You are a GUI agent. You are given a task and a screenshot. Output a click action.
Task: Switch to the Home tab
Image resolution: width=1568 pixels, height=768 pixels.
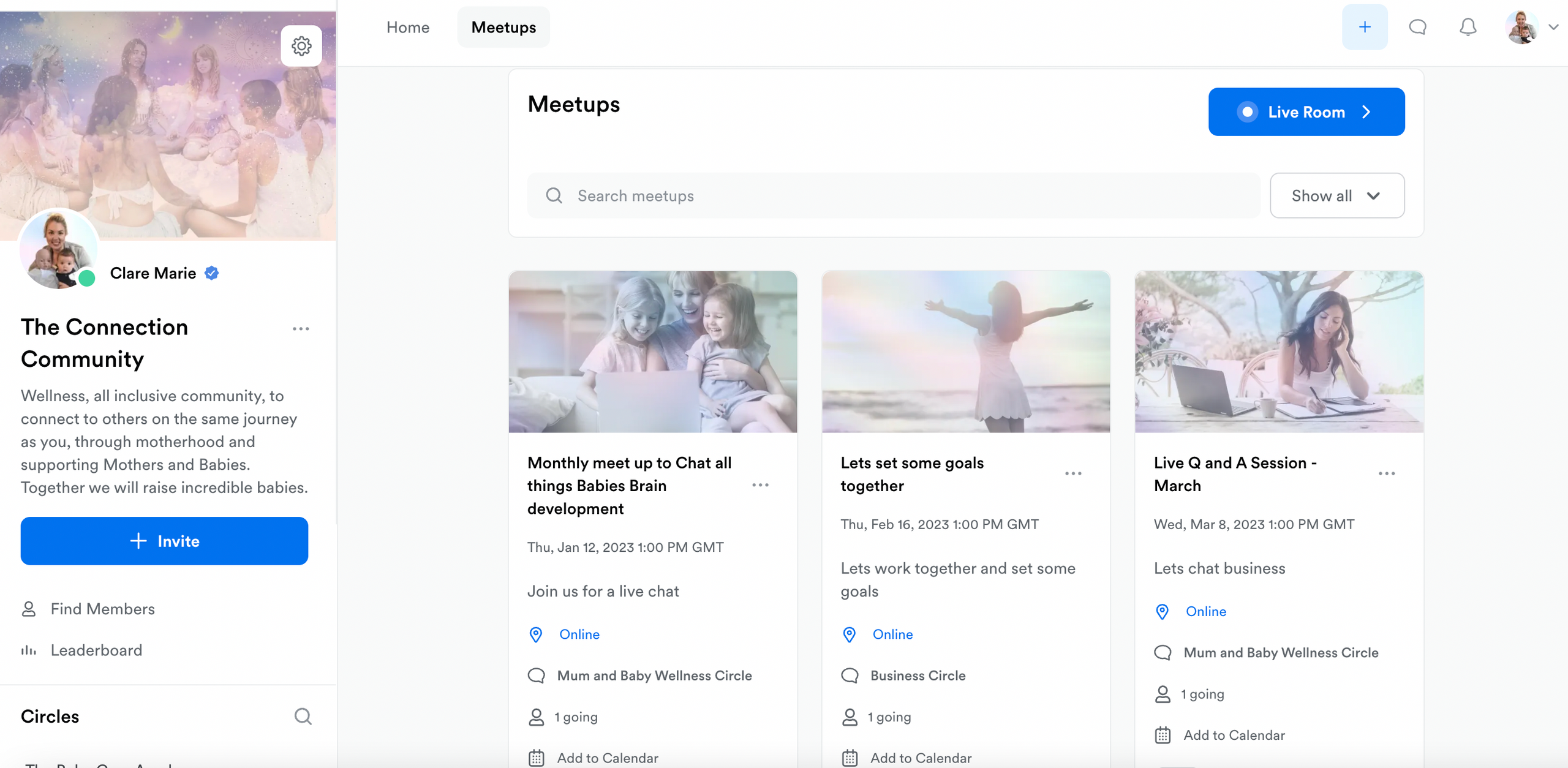point(407,28)
